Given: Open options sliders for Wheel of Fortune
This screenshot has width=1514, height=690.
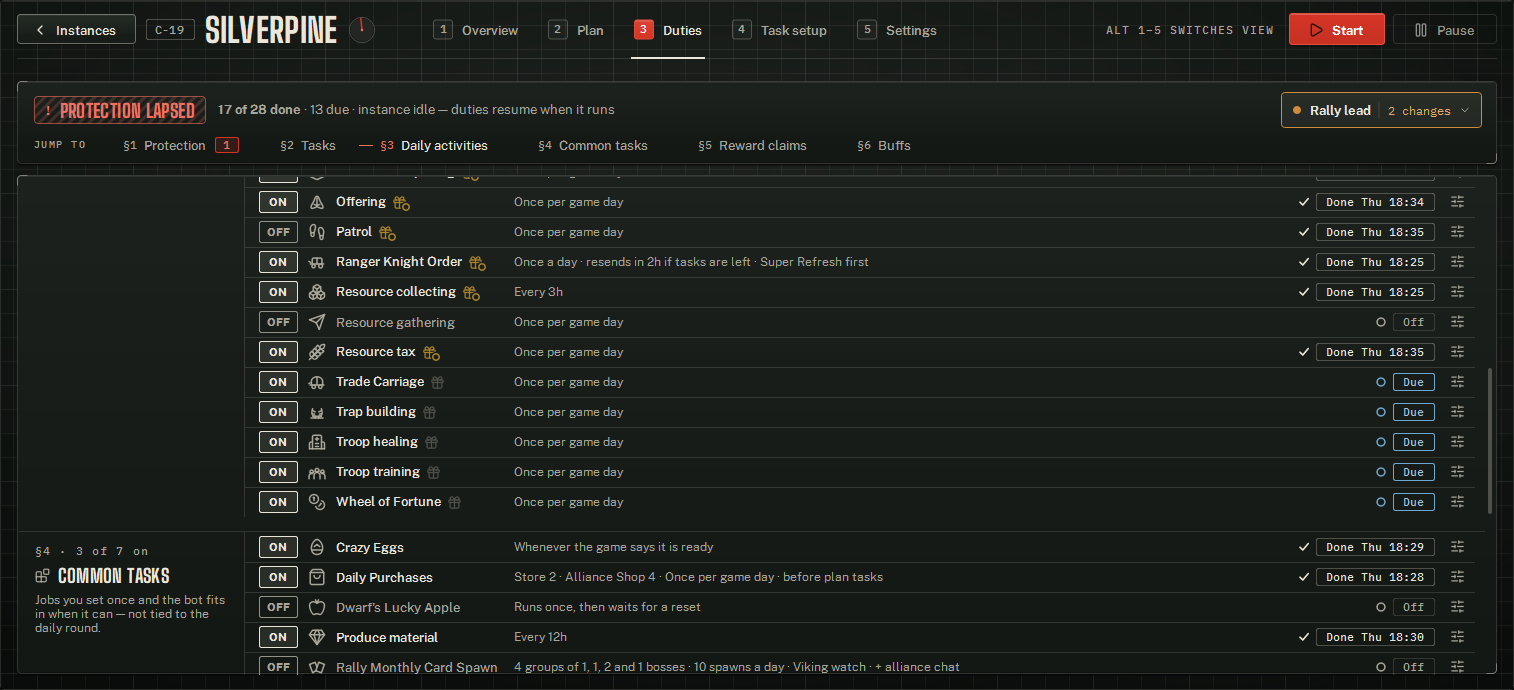Looking at the screenshot, I should click(1457, 502).
